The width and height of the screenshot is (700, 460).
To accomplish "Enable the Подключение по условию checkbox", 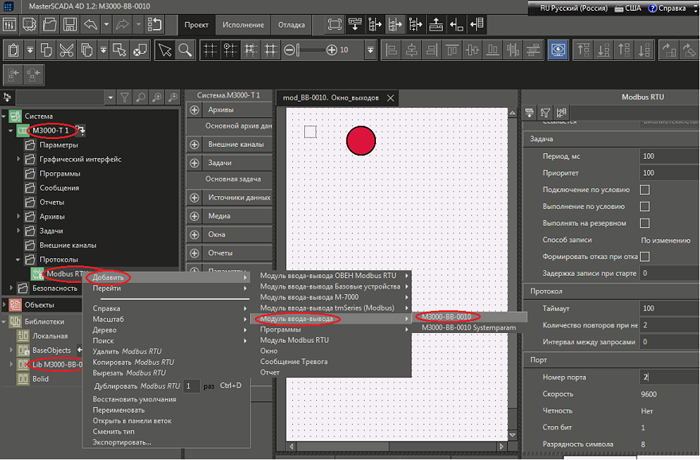I will [x=644, y=190].
